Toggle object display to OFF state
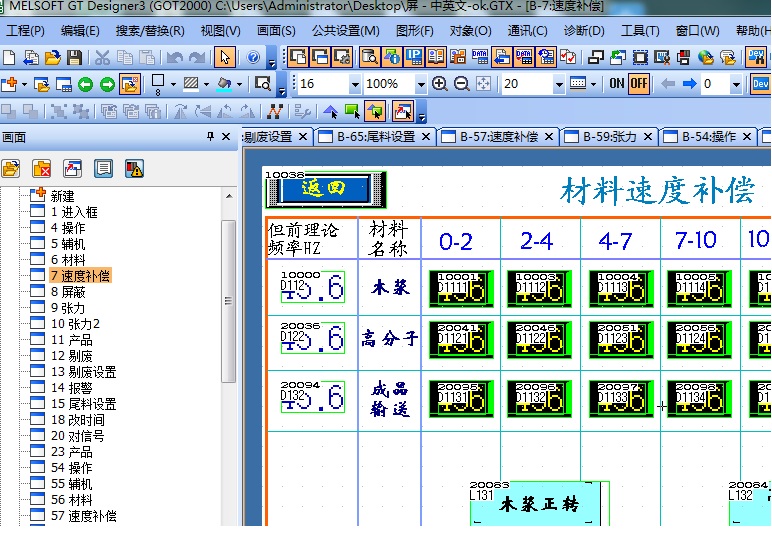 pos(638,84)
